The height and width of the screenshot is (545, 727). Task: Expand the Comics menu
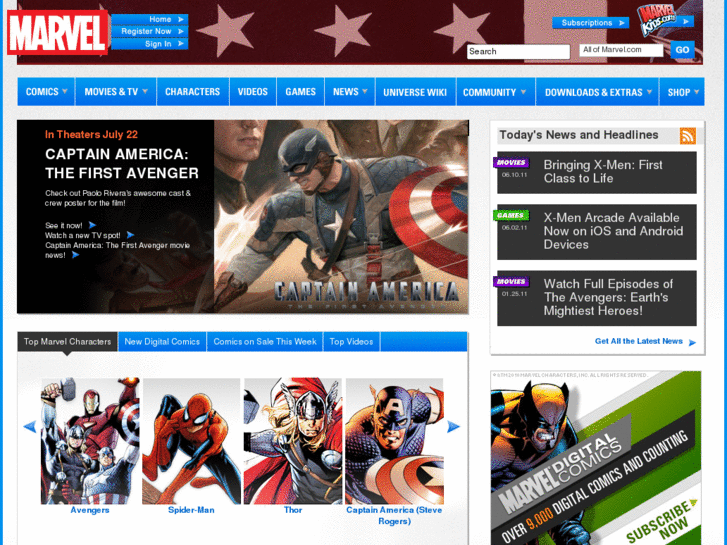46,92
